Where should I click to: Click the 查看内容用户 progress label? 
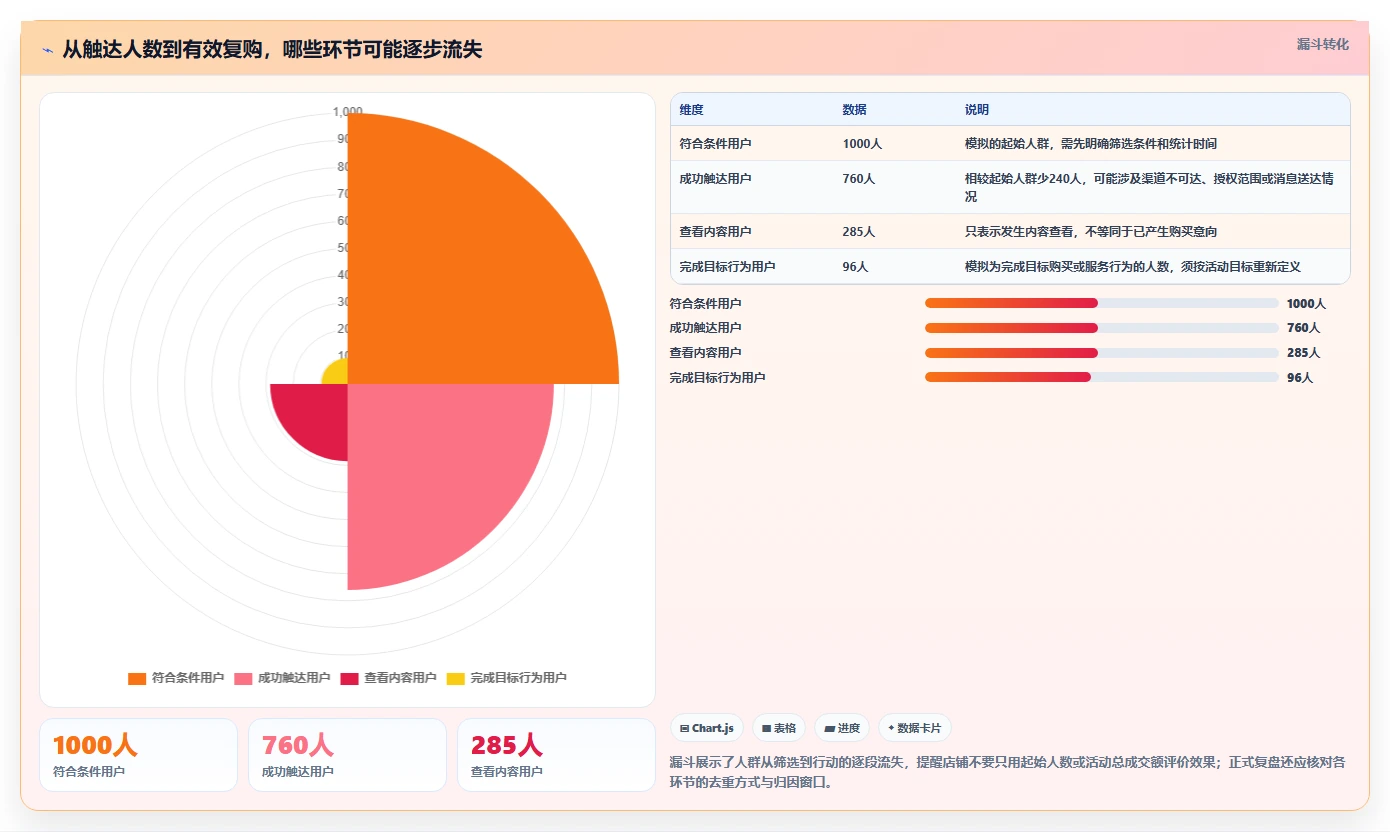point(706,353)
